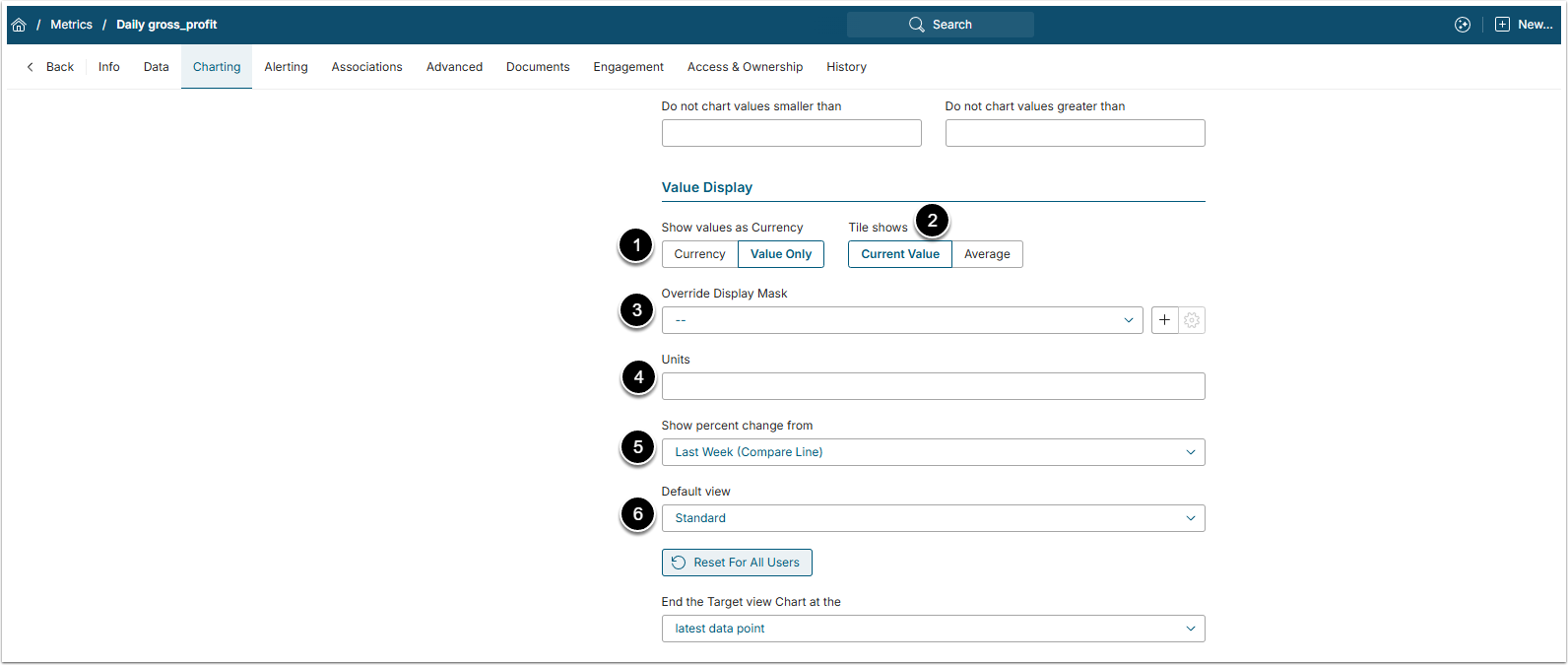Click the assistant icon in top bar
This screenshot has height=665, width=1568.
[x=1463, y=25]
